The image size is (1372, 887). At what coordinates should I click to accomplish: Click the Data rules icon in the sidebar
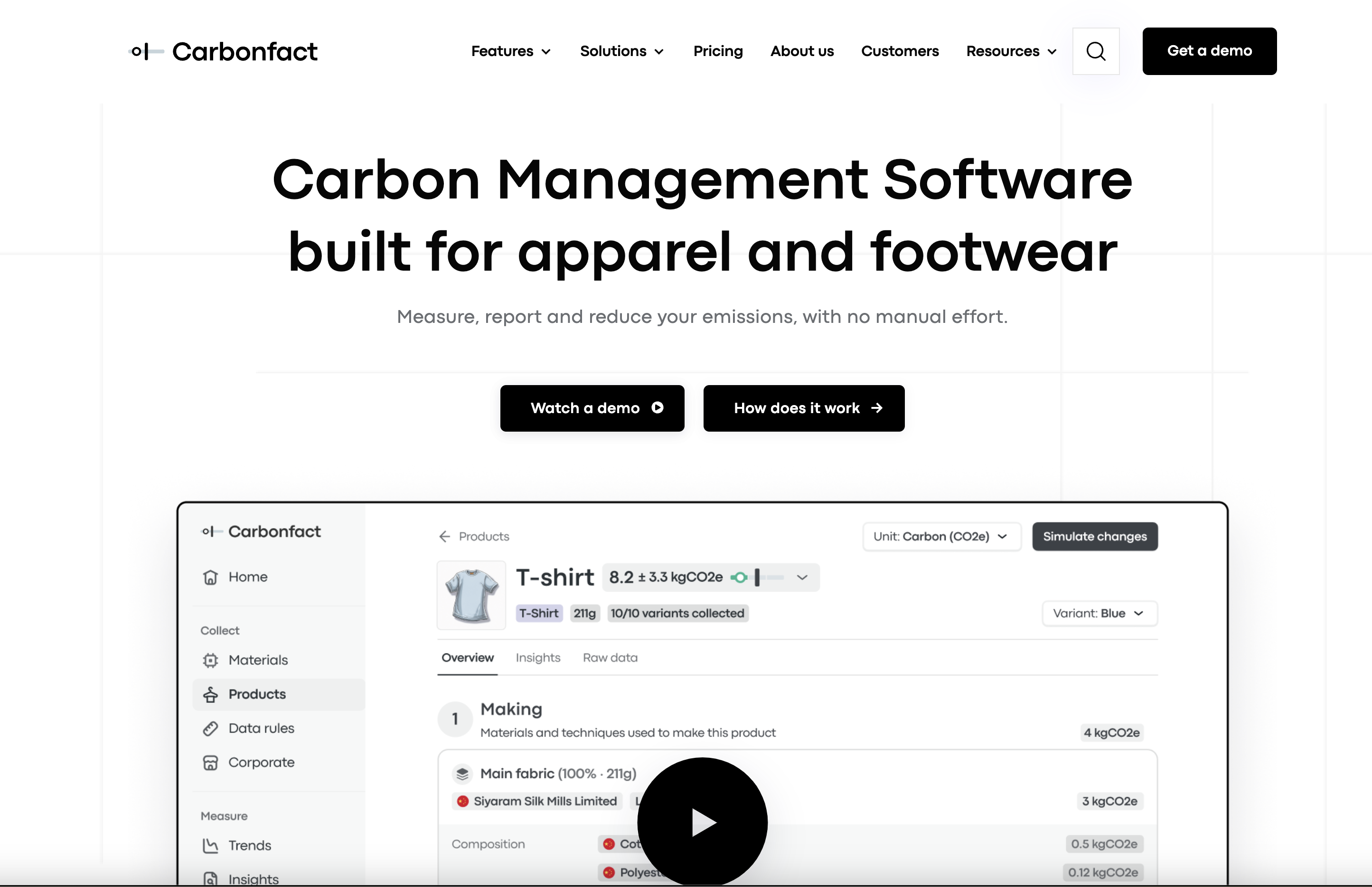coord(210,728)
